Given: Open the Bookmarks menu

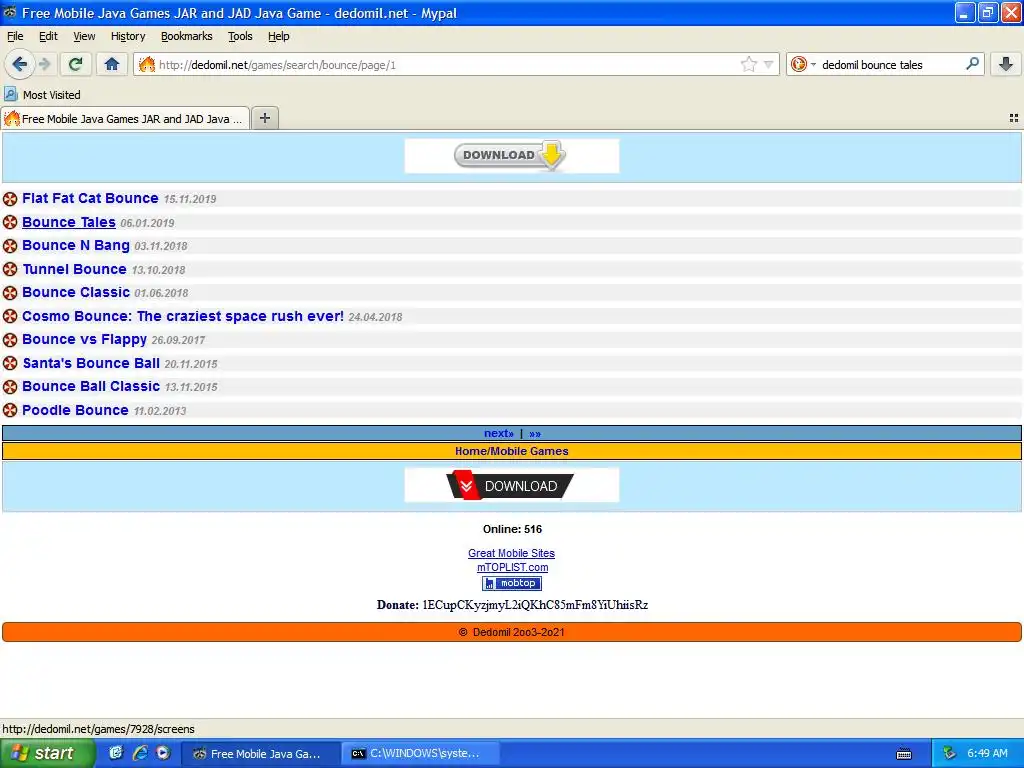Looking at the screenshot, I should pyautogui.click(x=186, y=36).
